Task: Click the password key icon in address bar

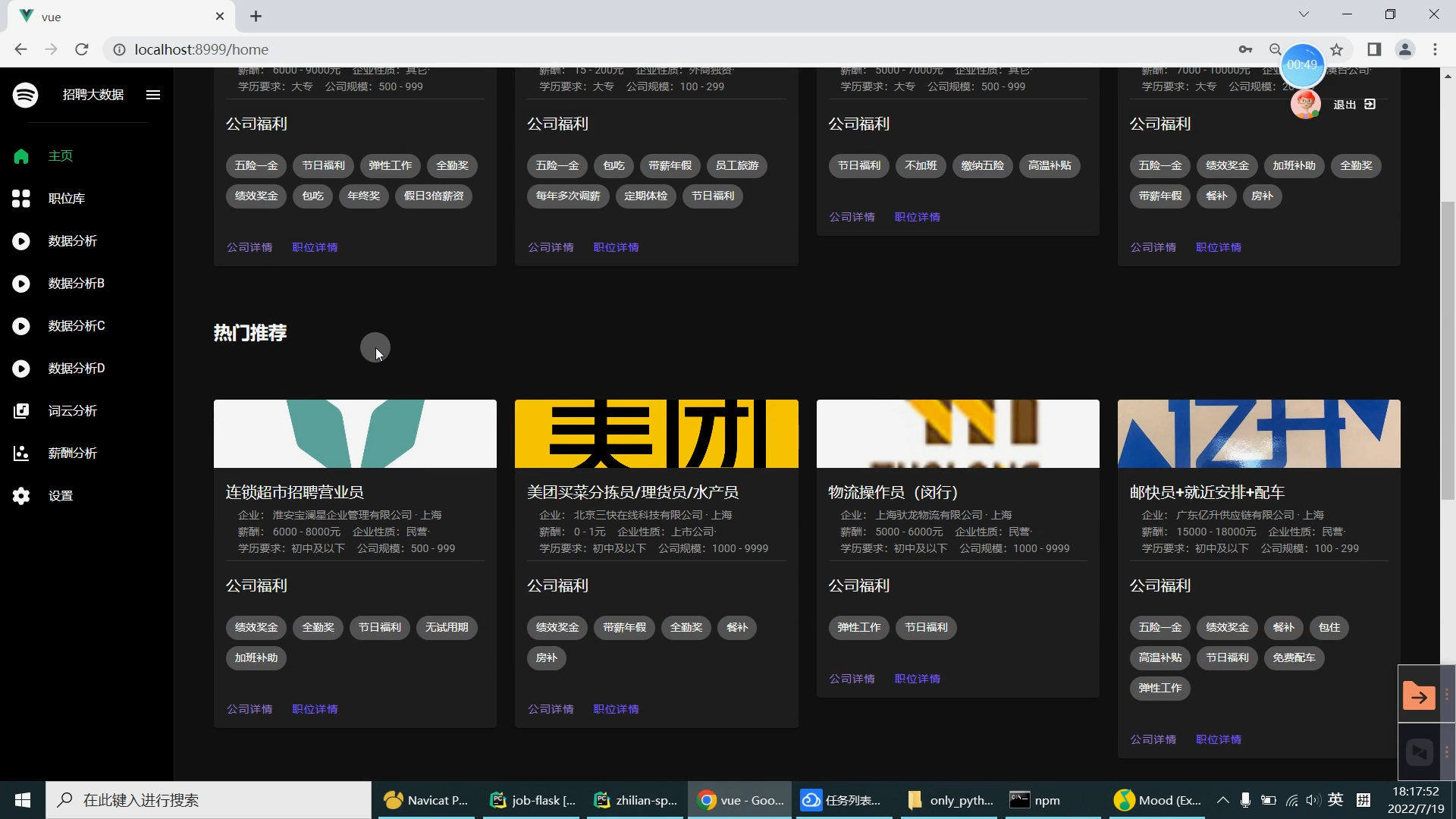Action: click(x=1246, y=49)
